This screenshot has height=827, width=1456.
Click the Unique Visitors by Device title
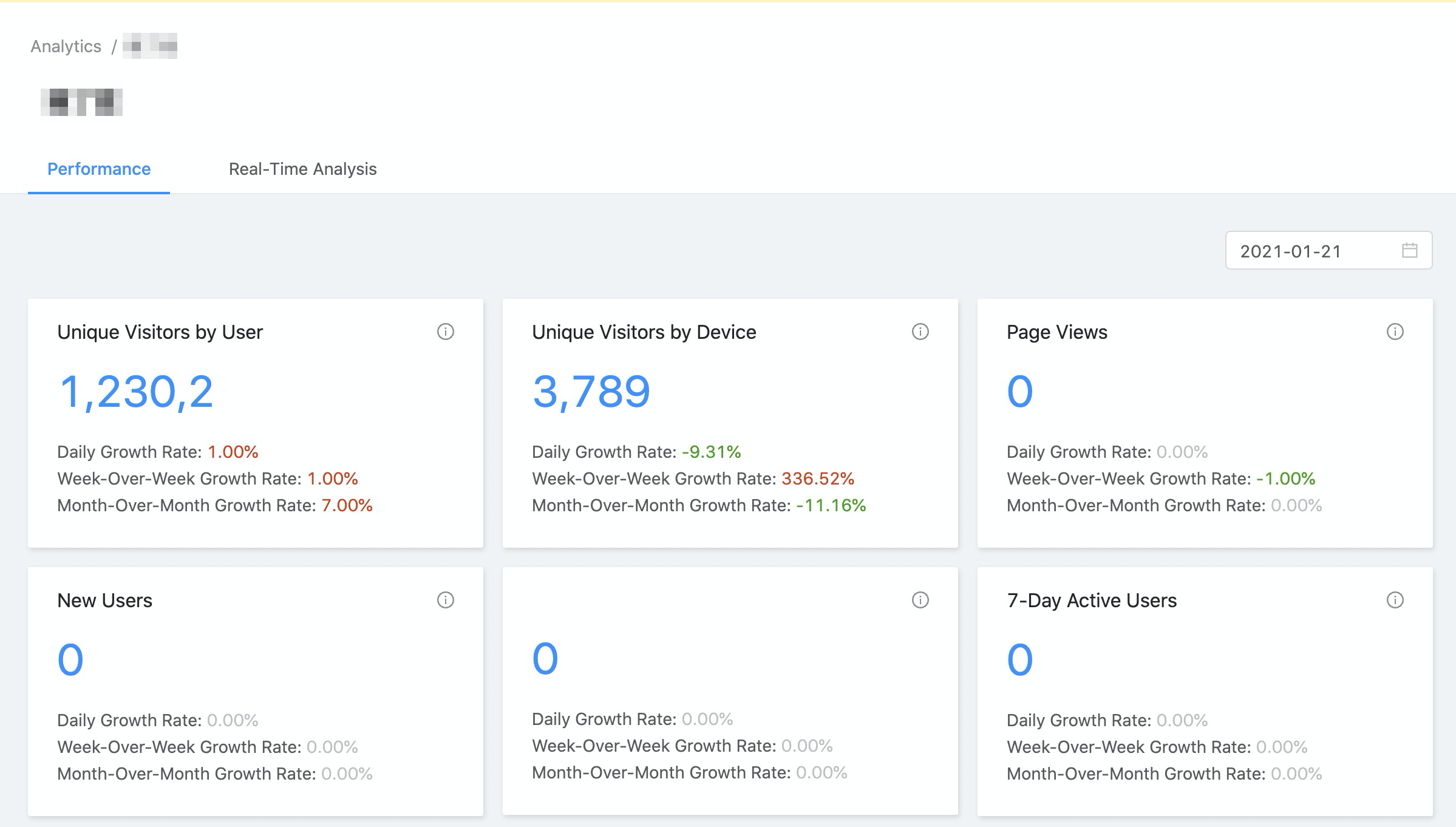pyautogui.click(x=644, y=332)
